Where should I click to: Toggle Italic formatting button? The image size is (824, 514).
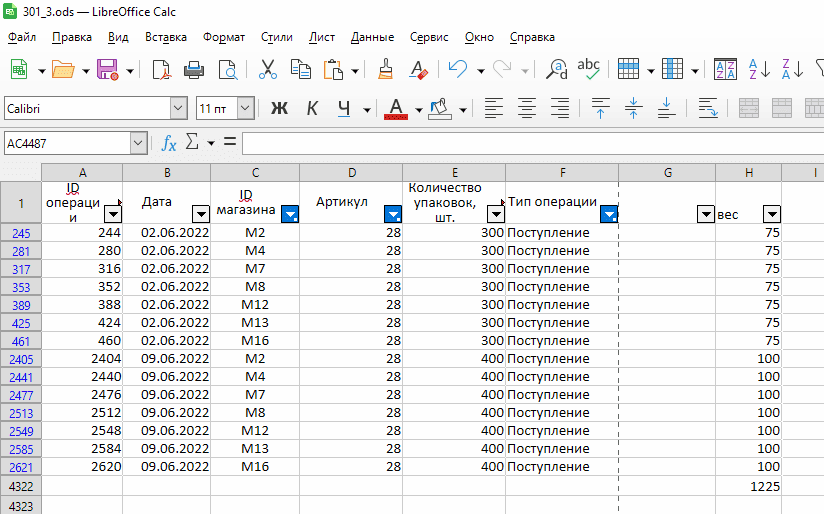tap(312, 108)
